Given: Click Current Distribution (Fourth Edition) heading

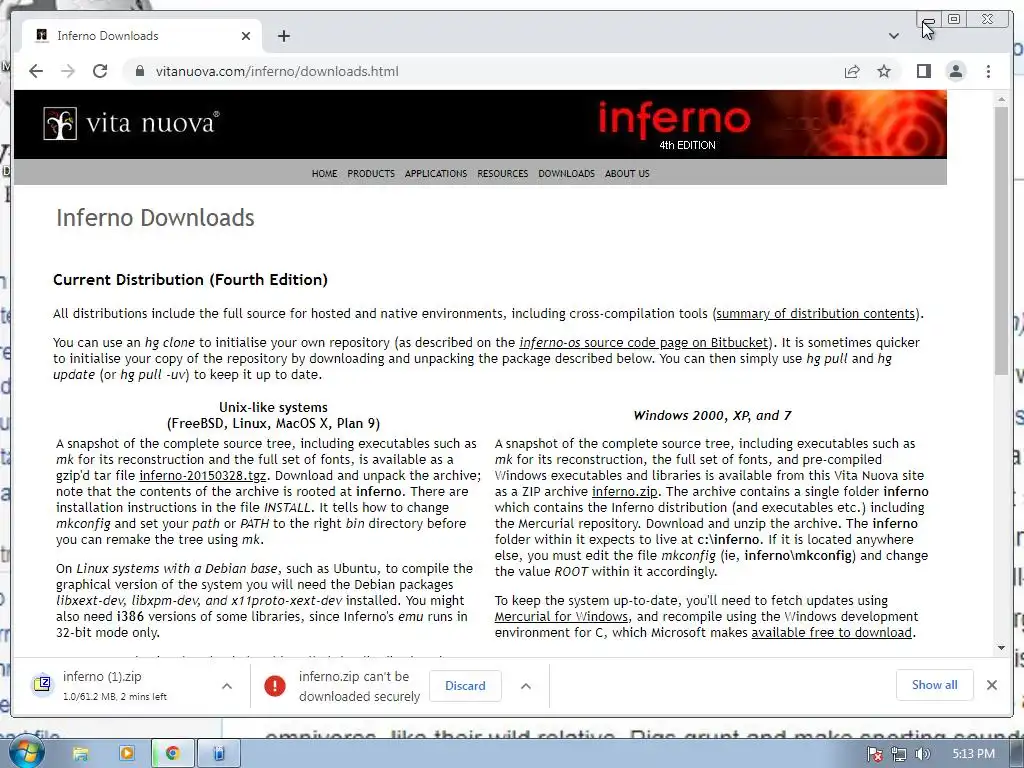Looking at the screenshot, I should 190,280.
